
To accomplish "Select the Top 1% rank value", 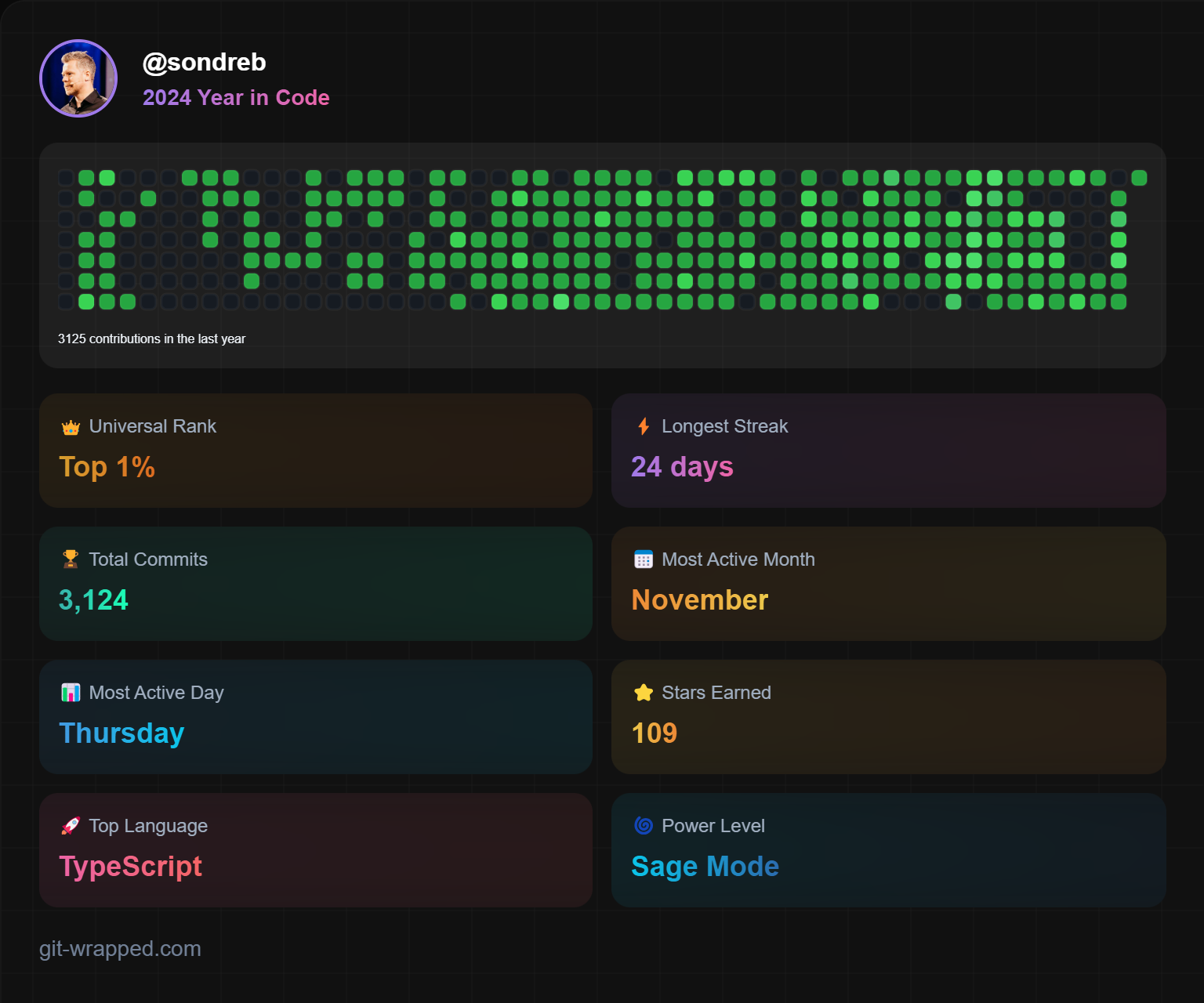I will coord(107,467).
